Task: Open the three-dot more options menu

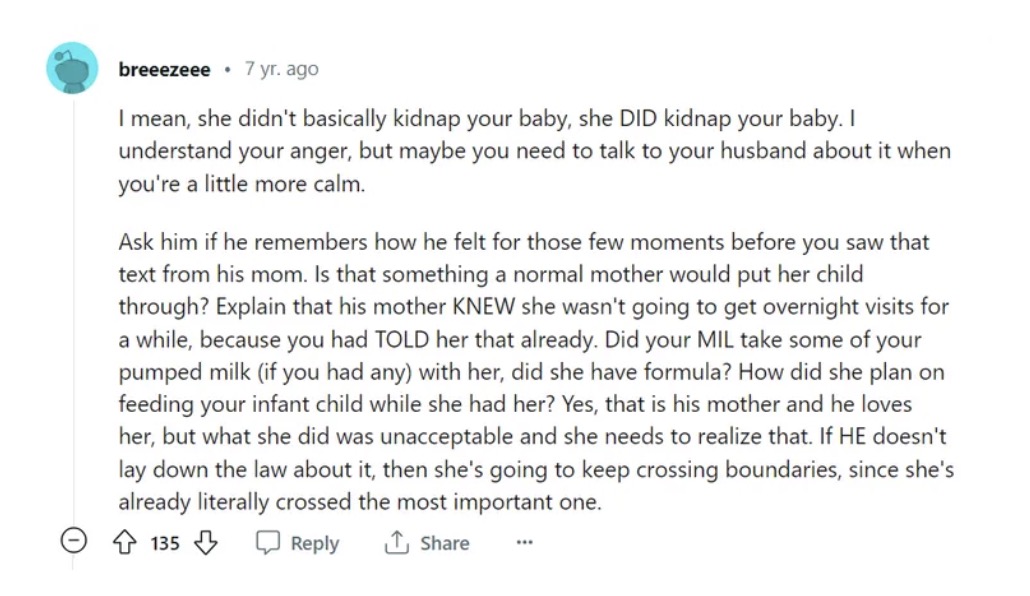Action: 524,543
